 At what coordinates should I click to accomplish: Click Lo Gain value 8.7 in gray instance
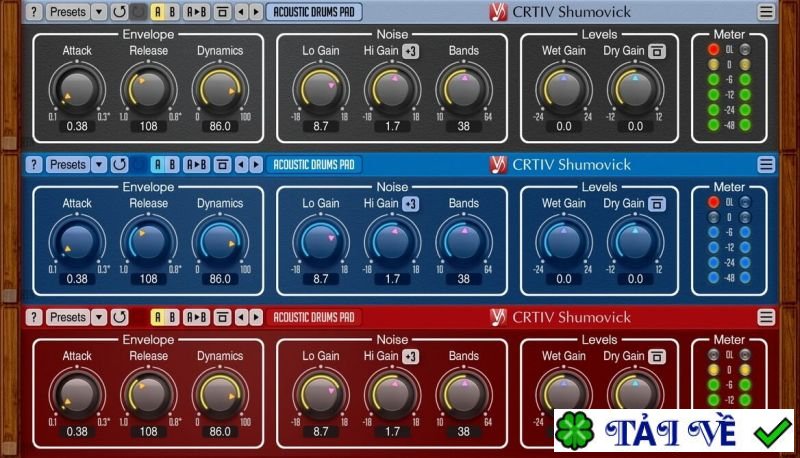(320, 126)
